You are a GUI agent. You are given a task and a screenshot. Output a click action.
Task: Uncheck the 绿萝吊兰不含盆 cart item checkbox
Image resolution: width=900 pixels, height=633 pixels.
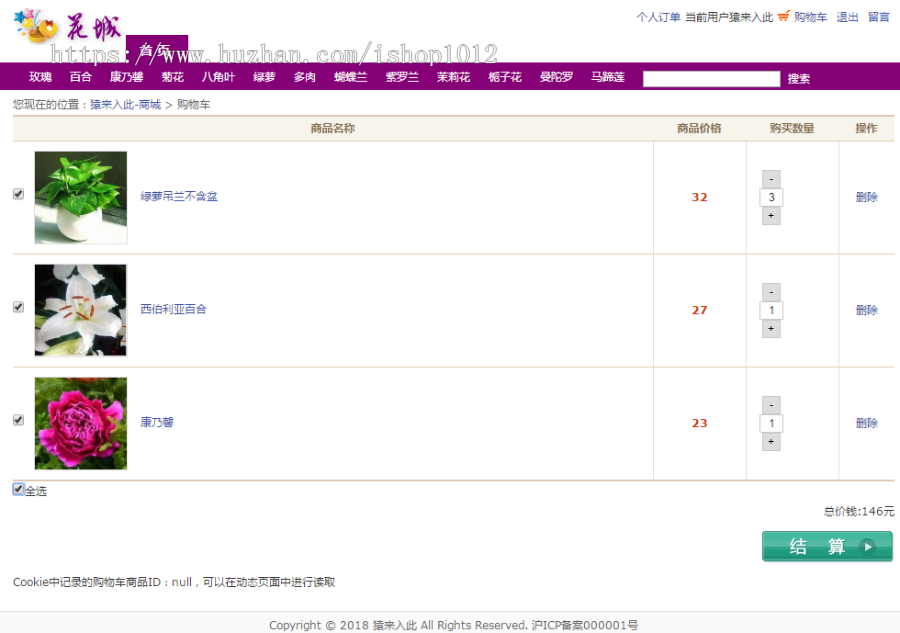click(17, 194)
